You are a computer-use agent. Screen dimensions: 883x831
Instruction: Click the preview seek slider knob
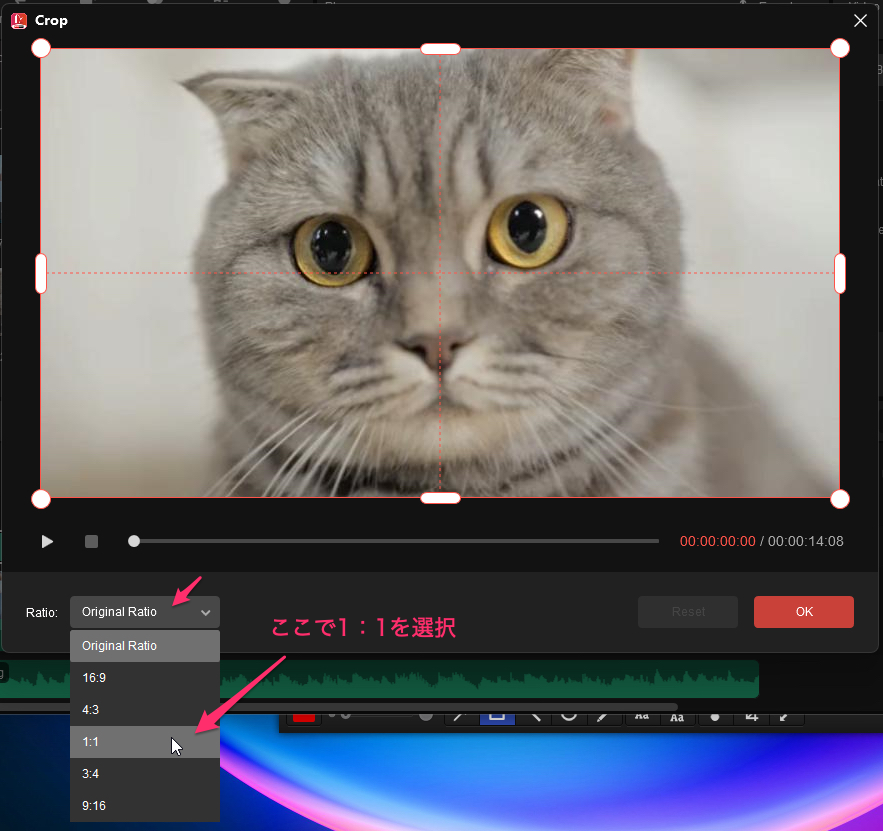click(134, 541)
